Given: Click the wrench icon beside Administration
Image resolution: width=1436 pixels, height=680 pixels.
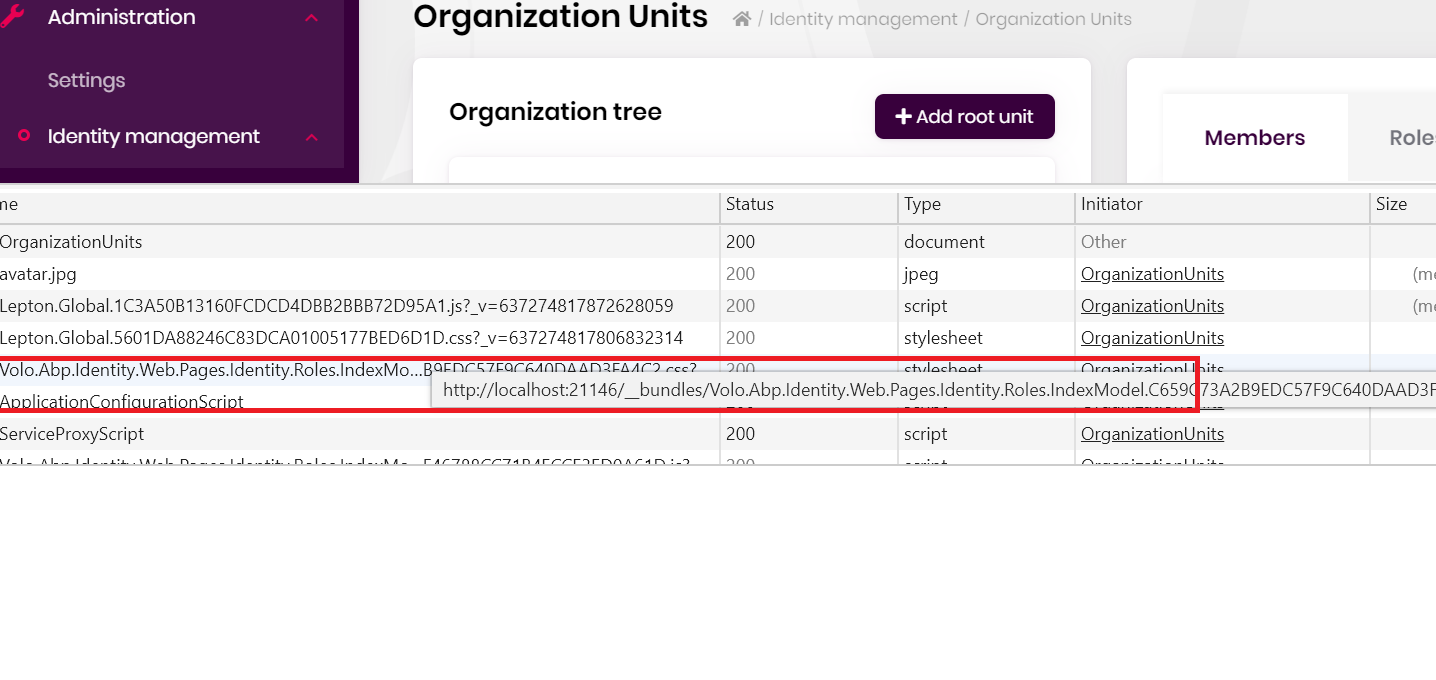Looking at the screenshot, I should coord(11,17).
